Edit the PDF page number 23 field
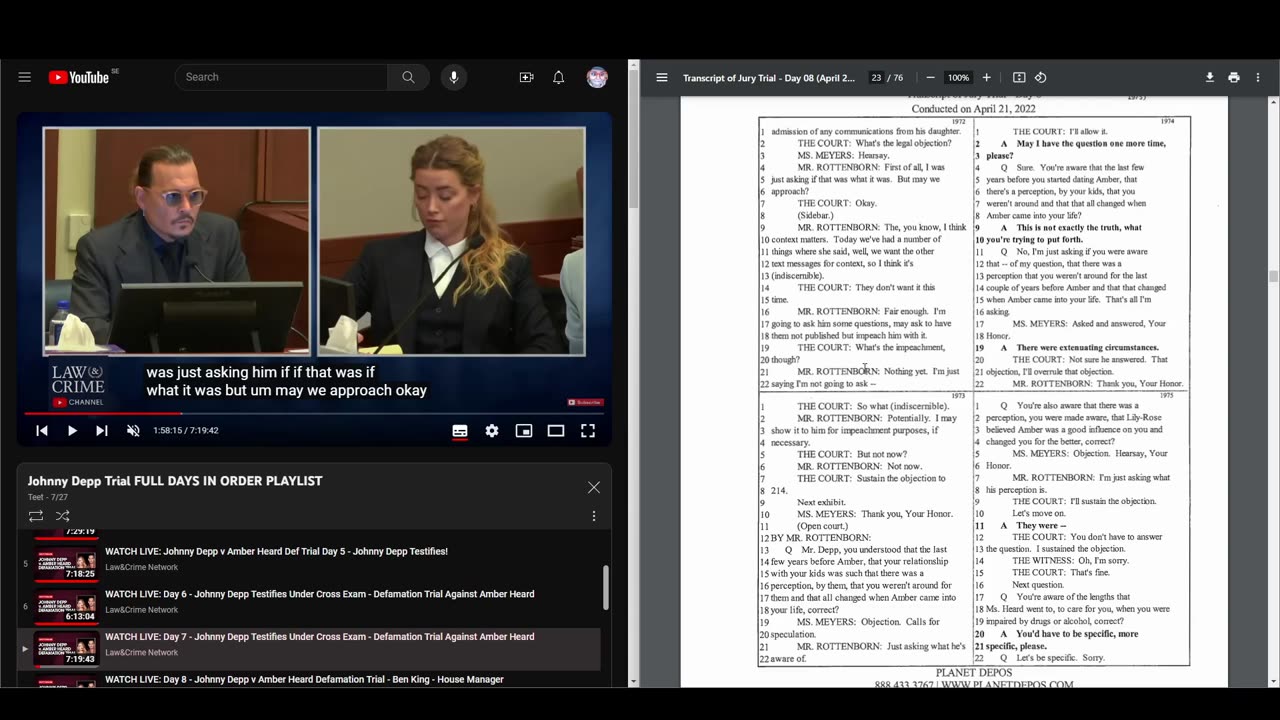1280x720 pixels. point(876,77)
